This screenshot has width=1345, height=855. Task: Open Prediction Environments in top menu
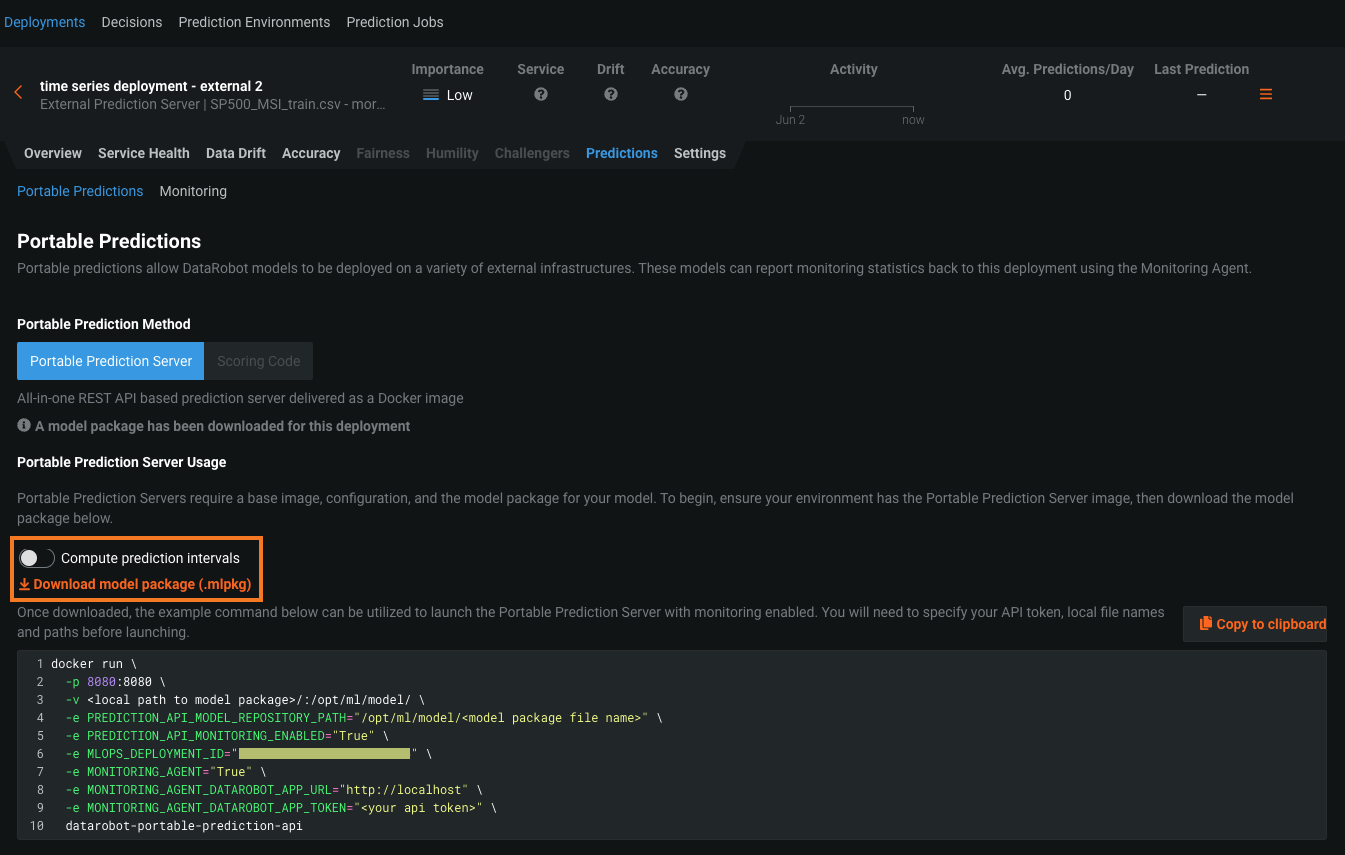coord(254,22)
